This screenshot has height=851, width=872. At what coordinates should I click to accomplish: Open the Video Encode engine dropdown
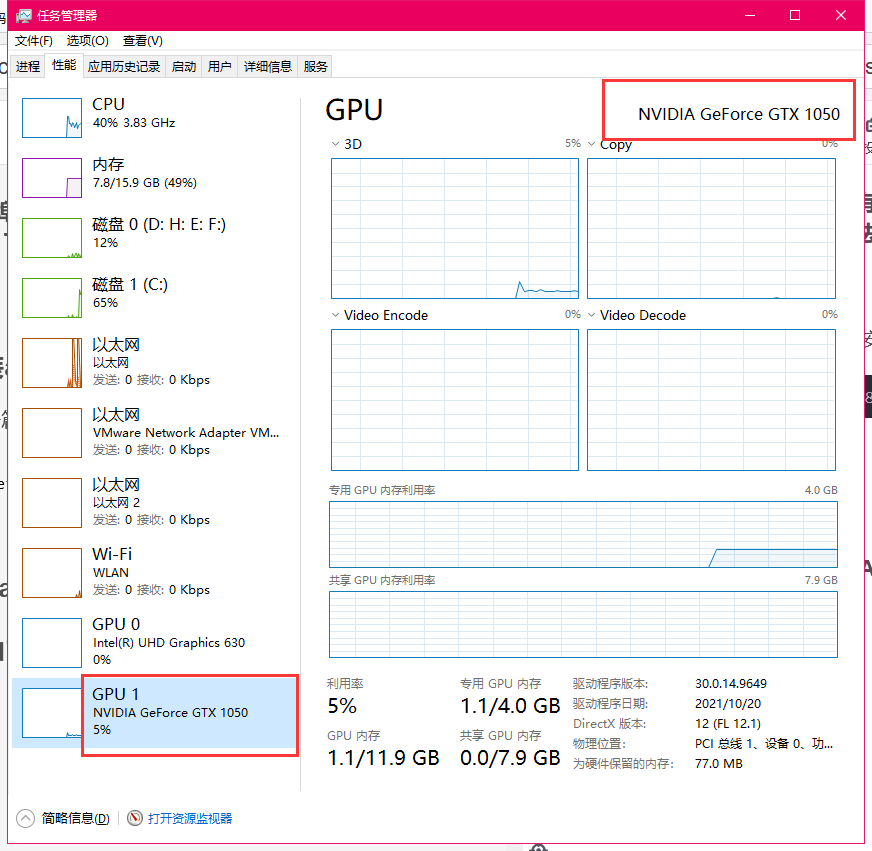point(336,315)
